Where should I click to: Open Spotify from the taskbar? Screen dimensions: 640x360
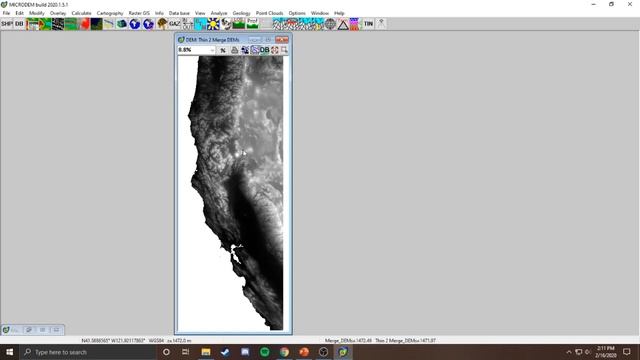click(264, 352)
